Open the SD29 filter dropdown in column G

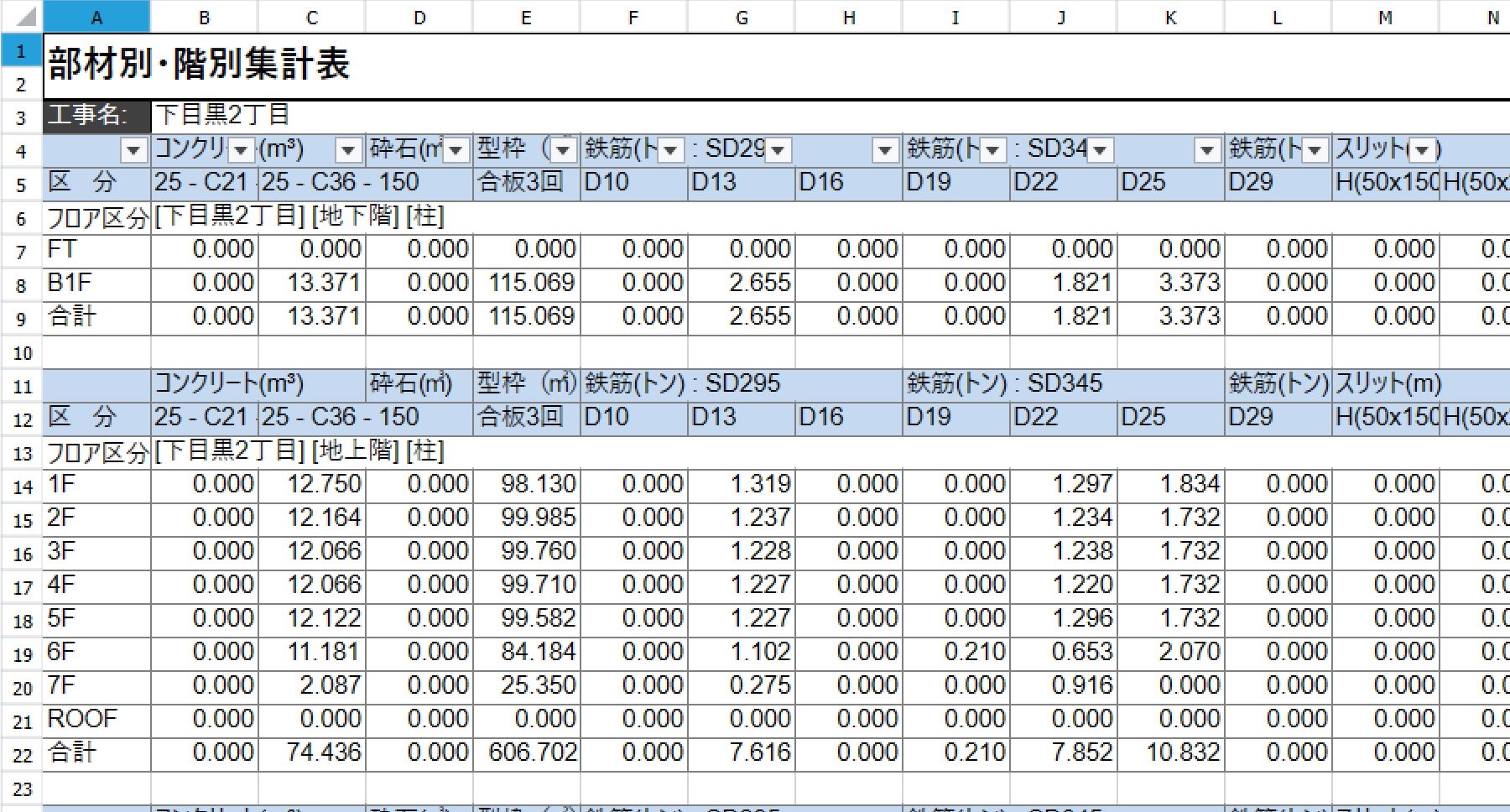[778, 151]
